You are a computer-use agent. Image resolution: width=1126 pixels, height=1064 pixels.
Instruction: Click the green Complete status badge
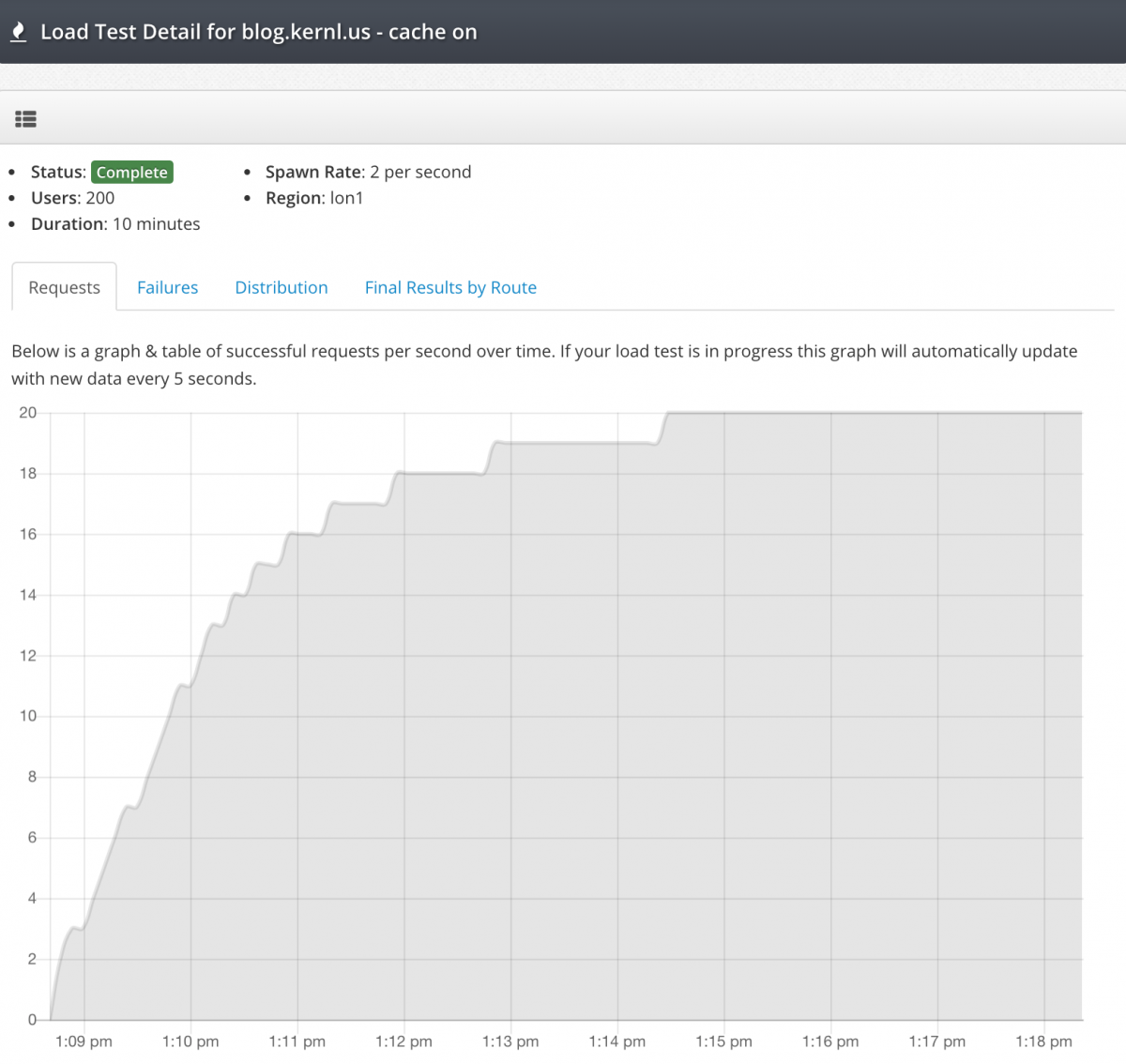131,172
